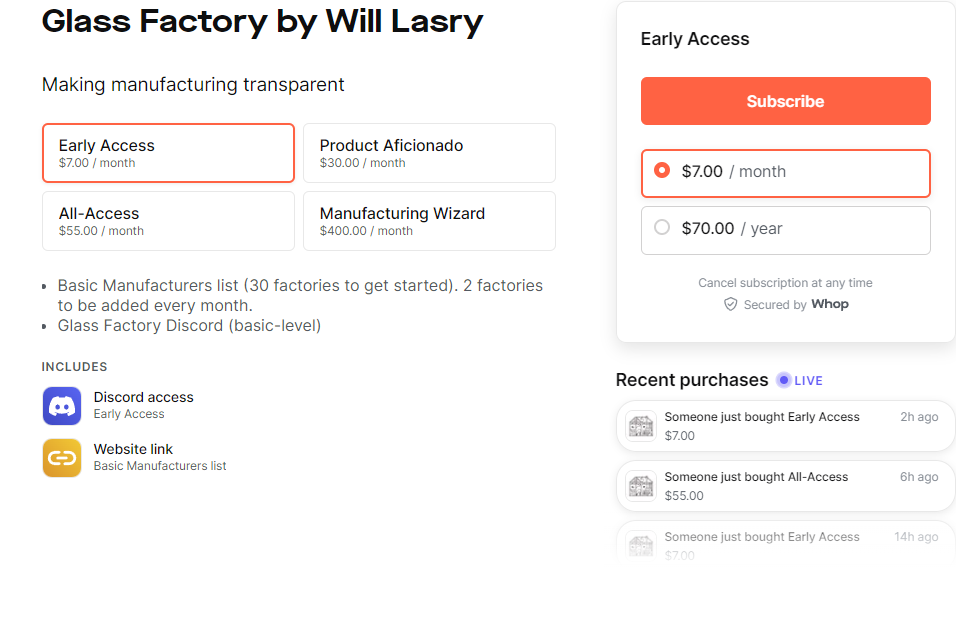Click the Whop logo
This screenshot has width=956, height=617.
(830, 304)
